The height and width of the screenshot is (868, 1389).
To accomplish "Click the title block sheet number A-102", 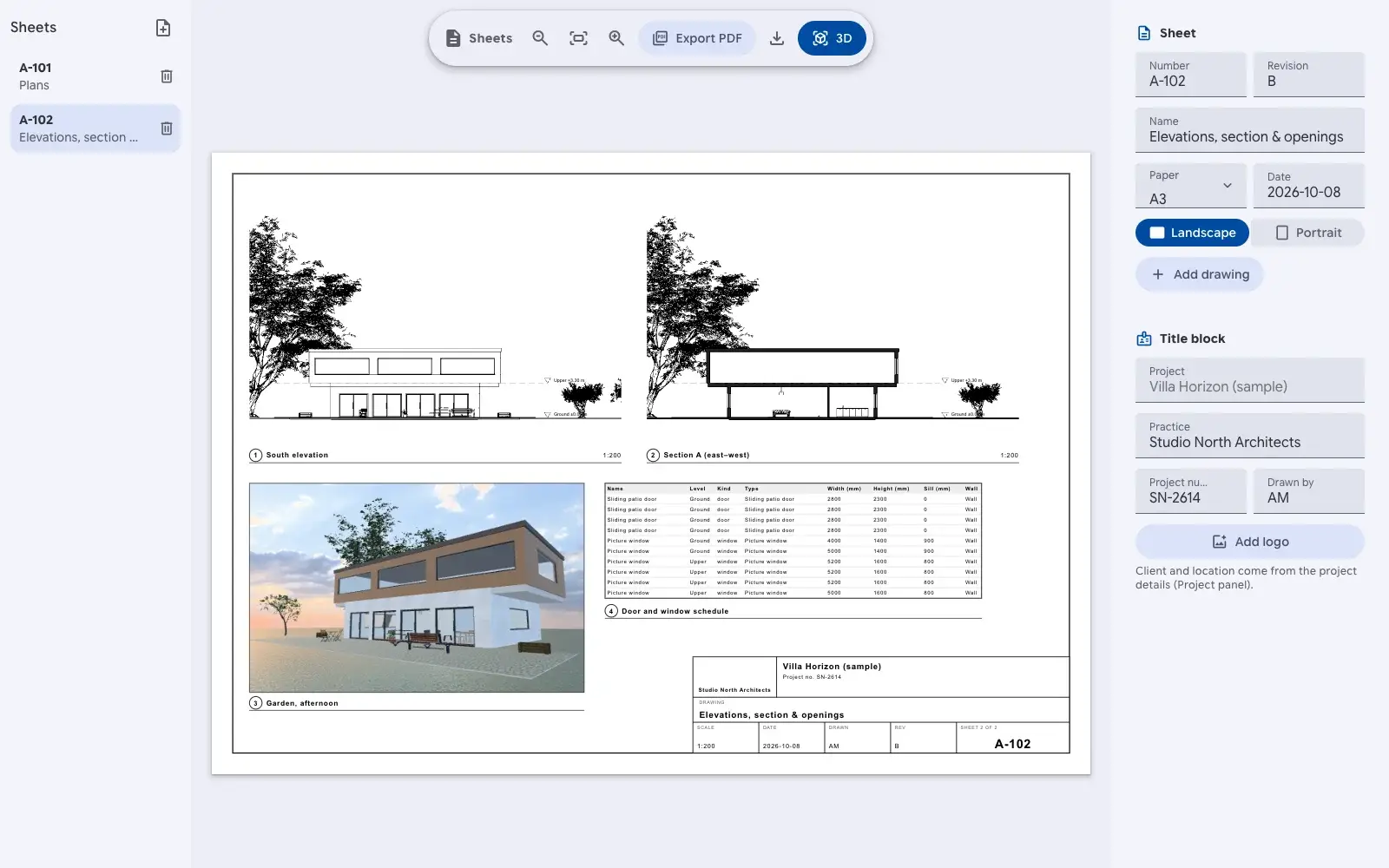I will point(1012,744).
